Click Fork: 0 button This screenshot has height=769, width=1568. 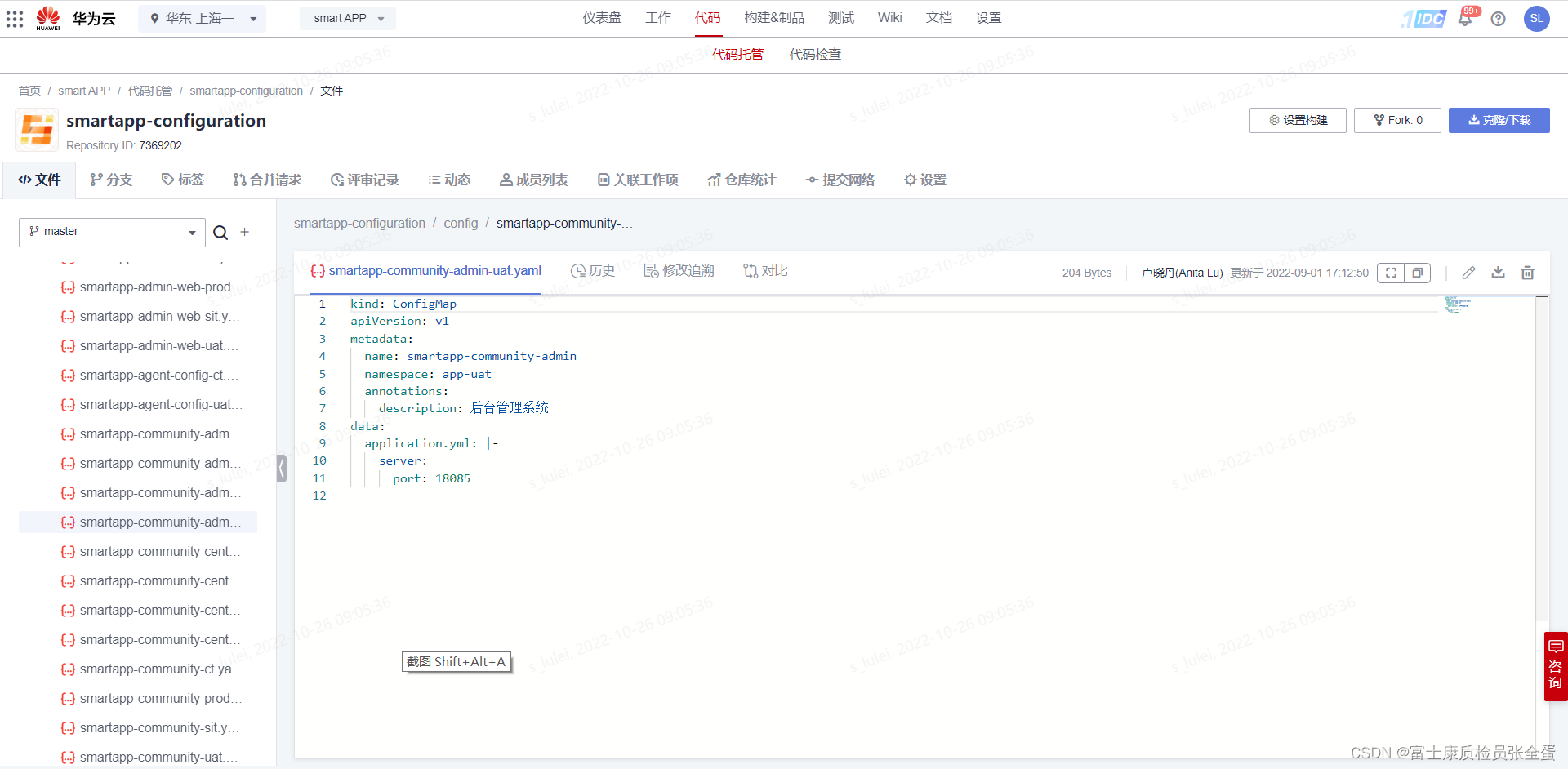[x=1397, y=120]
